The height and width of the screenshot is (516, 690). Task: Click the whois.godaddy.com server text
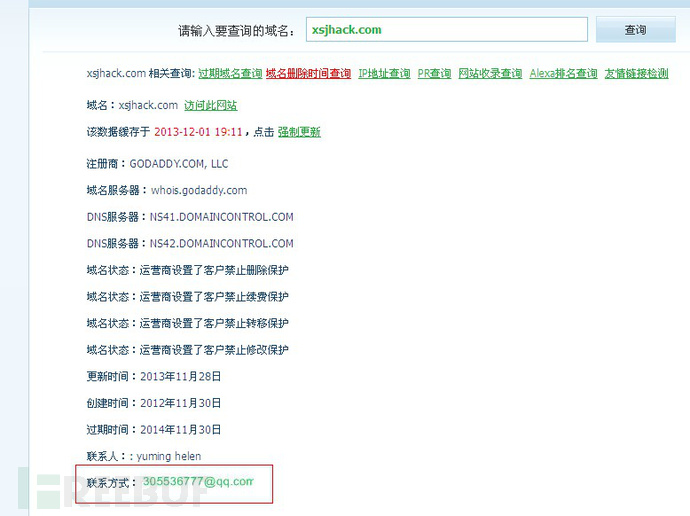pos(199,190)
